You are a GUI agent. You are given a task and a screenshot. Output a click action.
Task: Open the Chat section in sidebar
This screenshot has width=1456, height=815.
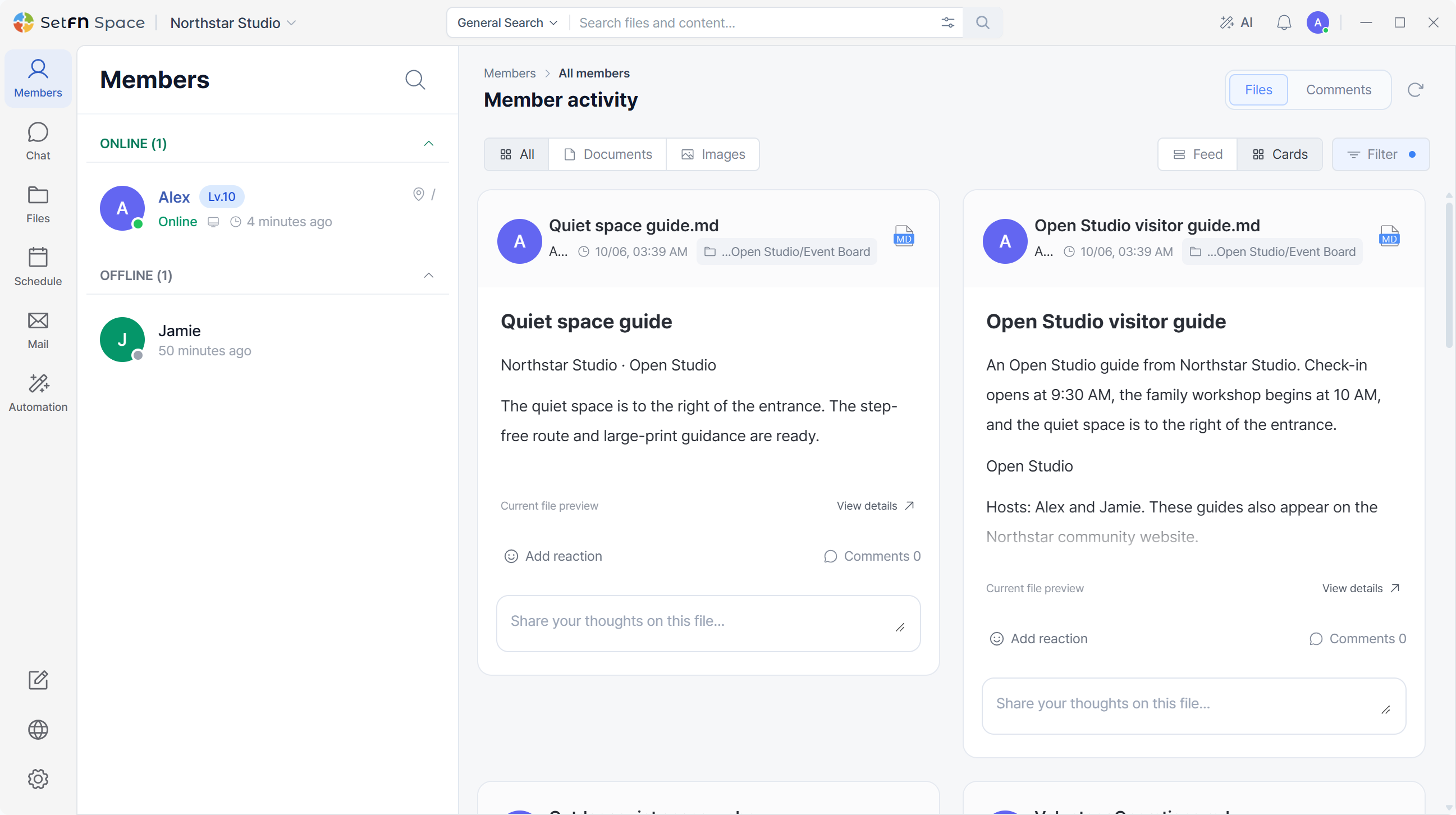tap(38, 141)
